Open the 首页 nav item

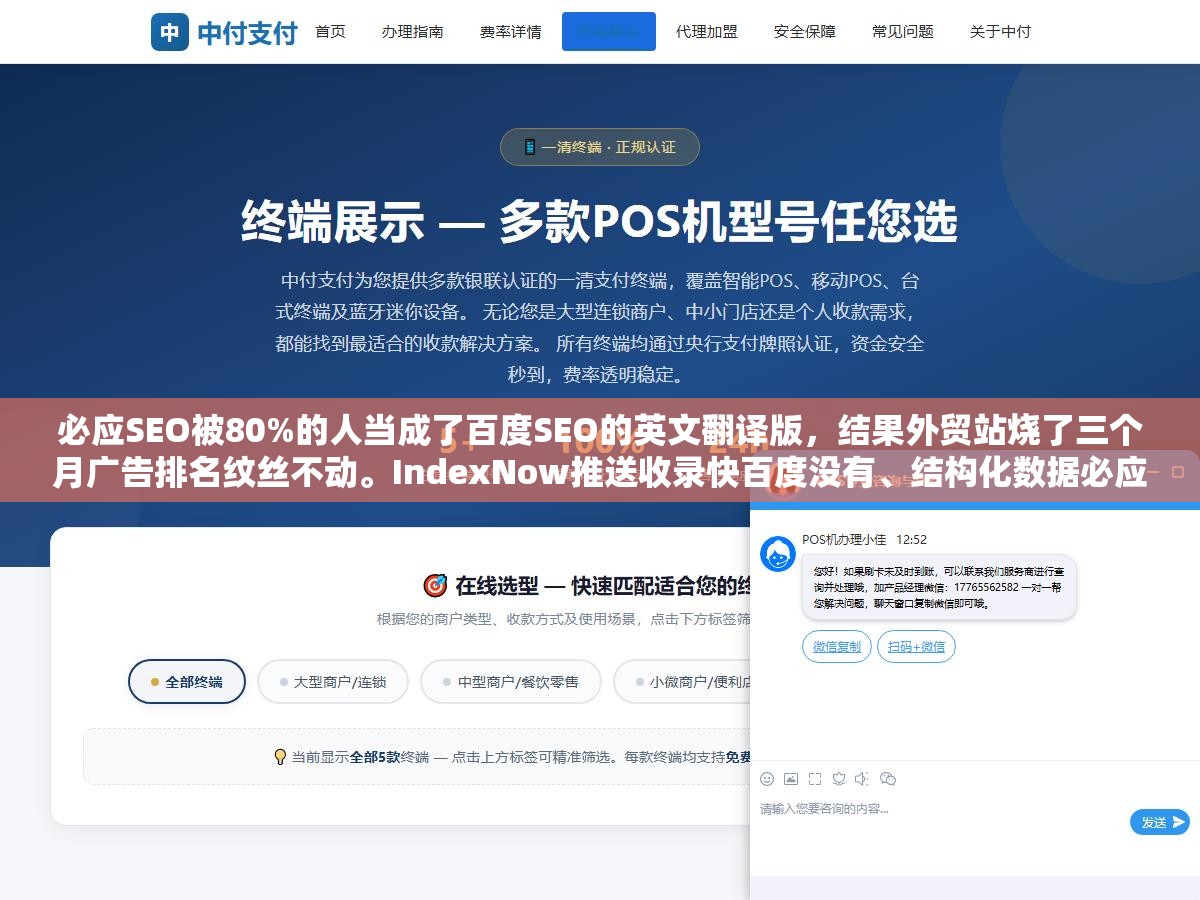pyautogui.click(x=330, y=32)
